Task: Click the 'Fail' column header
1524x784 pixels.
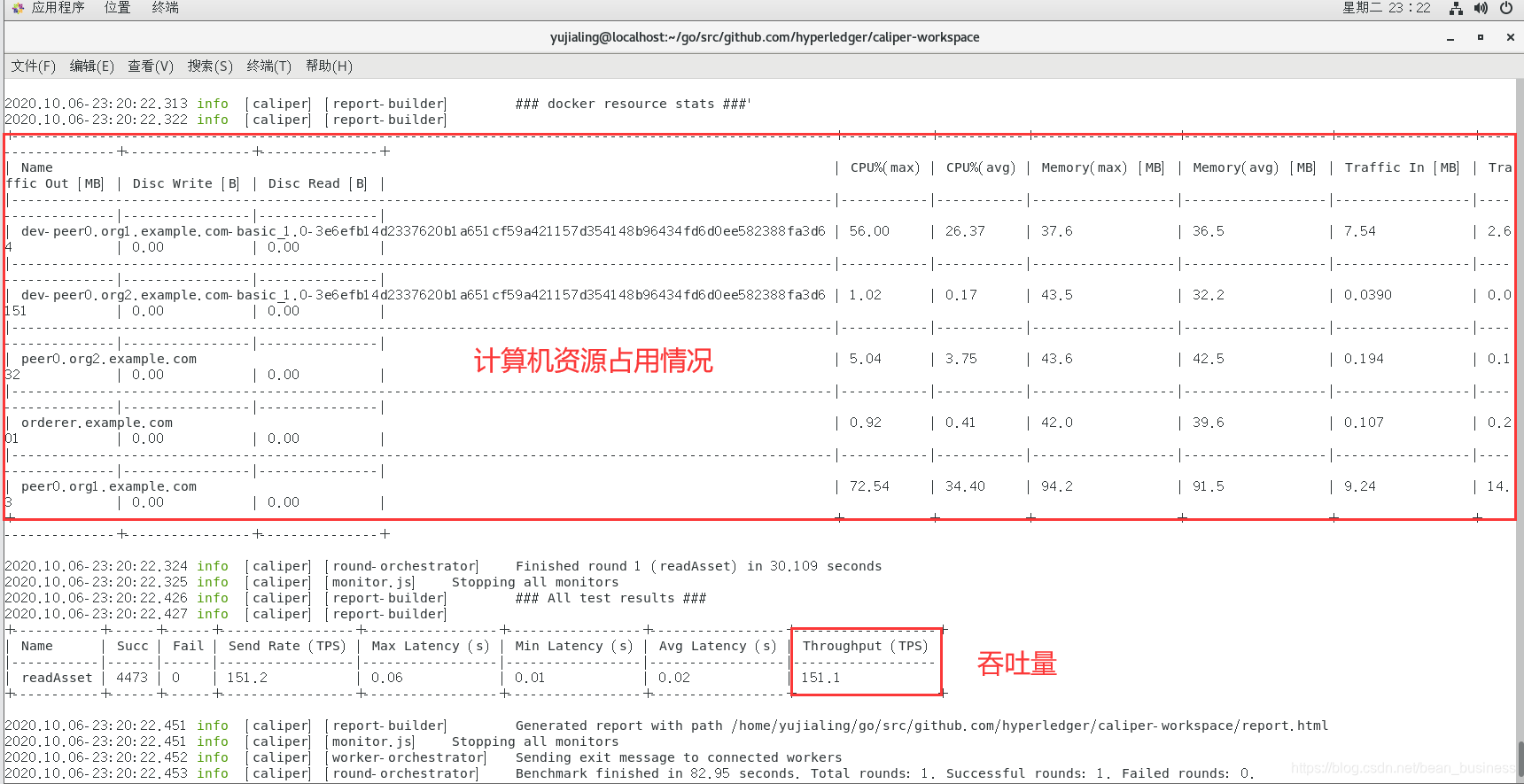Action: click(x=188, y=646)
